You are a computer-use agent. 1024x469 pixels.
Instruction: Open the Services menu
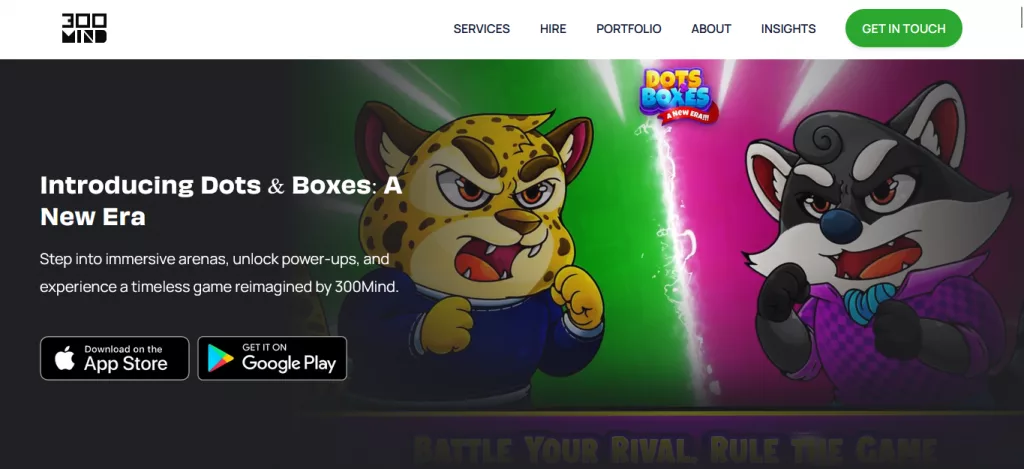click(x=481, y=29)
